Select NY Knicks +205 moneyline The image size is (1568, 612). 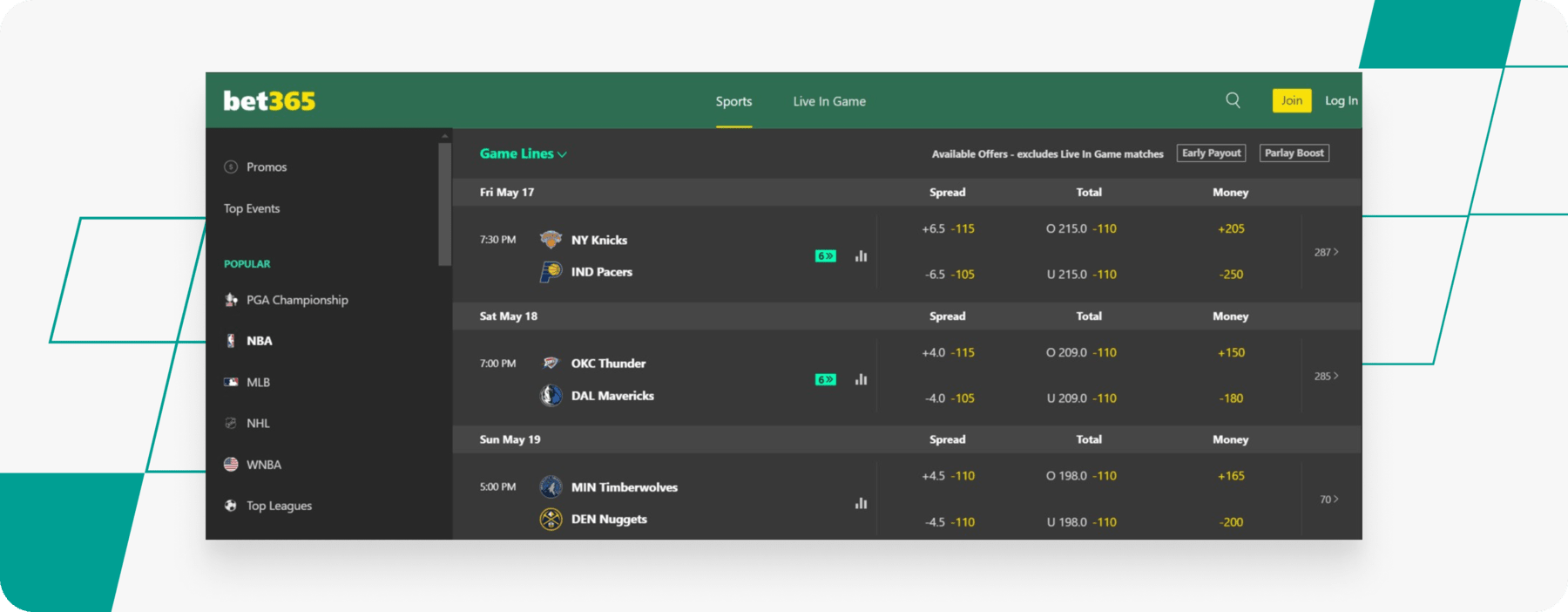pyautogui.click(x=1231, y=228)
